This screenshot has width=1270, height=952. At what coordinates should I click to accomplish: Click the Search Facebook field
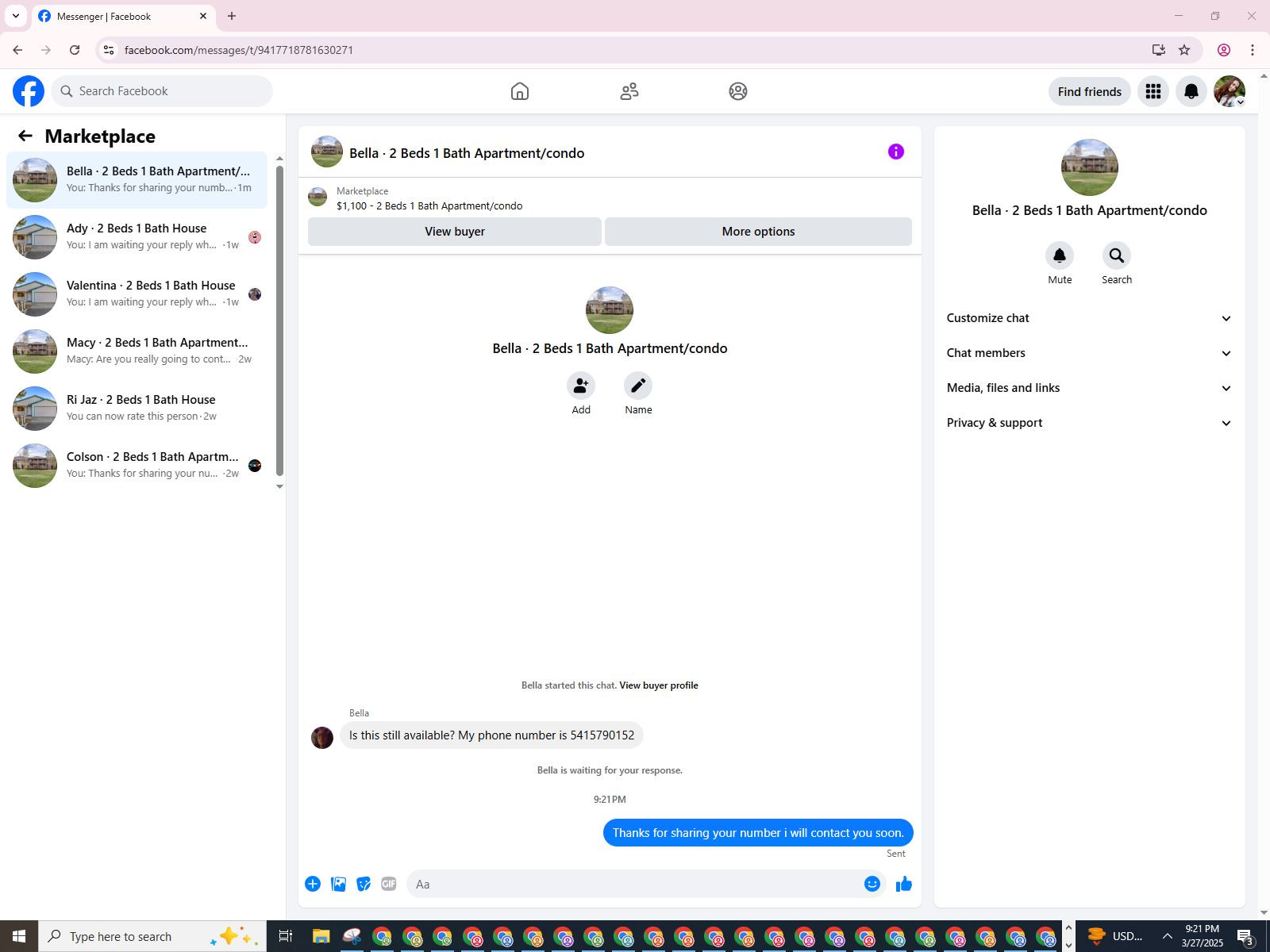[162, 91]
